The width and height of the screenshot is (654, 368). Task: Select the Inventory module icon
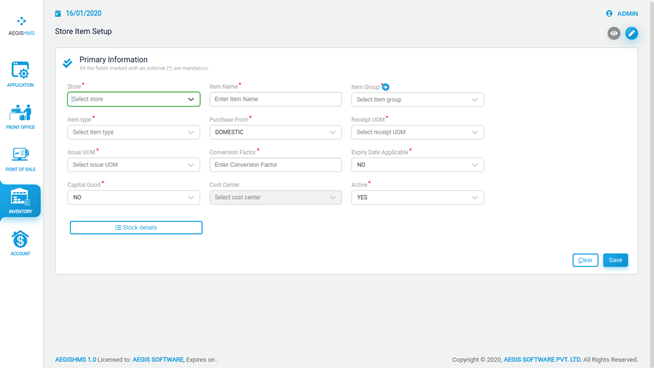pyautogui.click(x=20, y=197)
